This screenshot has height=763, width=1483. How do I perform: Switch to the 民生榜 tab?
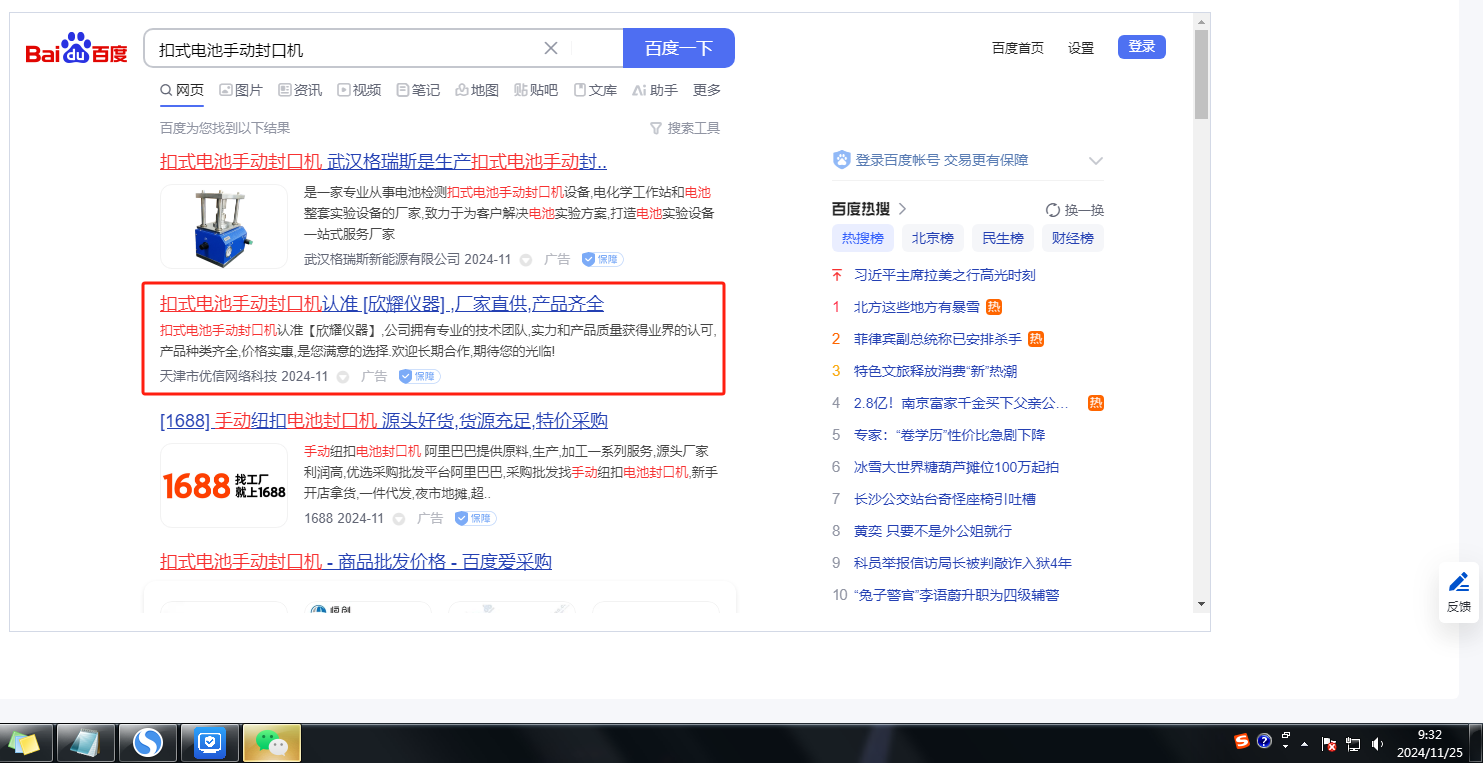coord(1002,238)
